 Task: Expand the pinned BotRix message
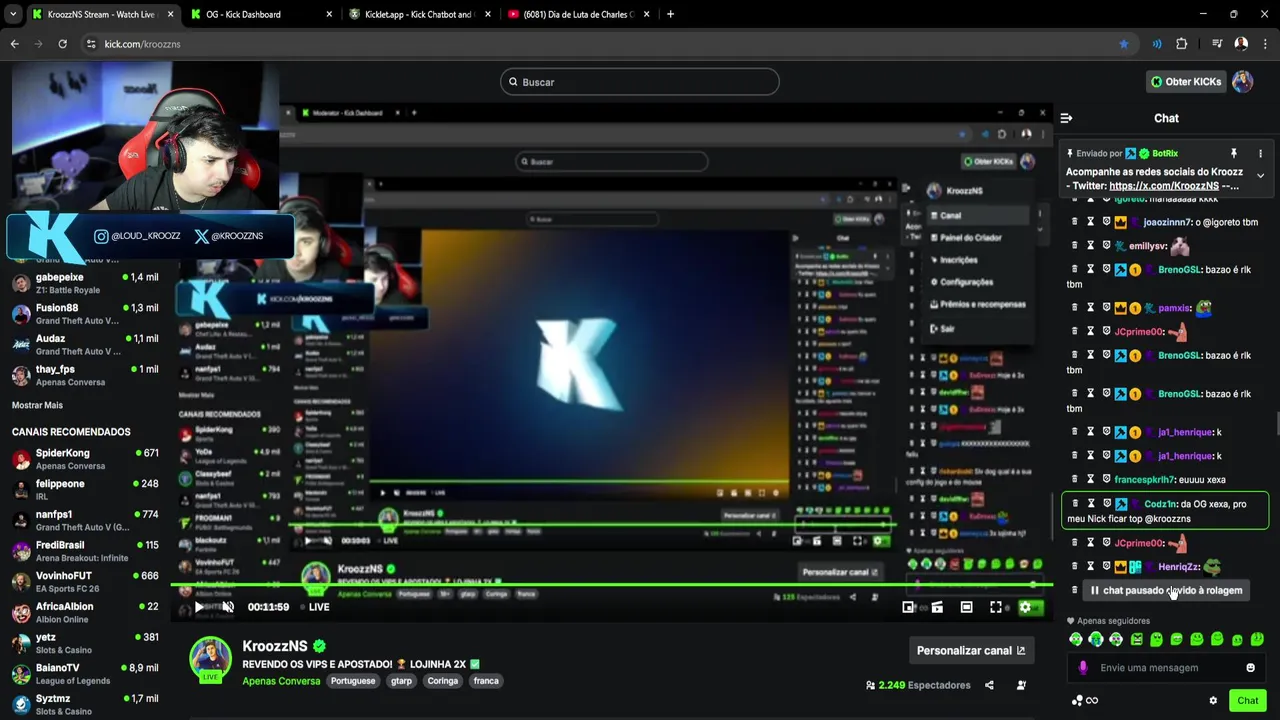[1260, 175]
